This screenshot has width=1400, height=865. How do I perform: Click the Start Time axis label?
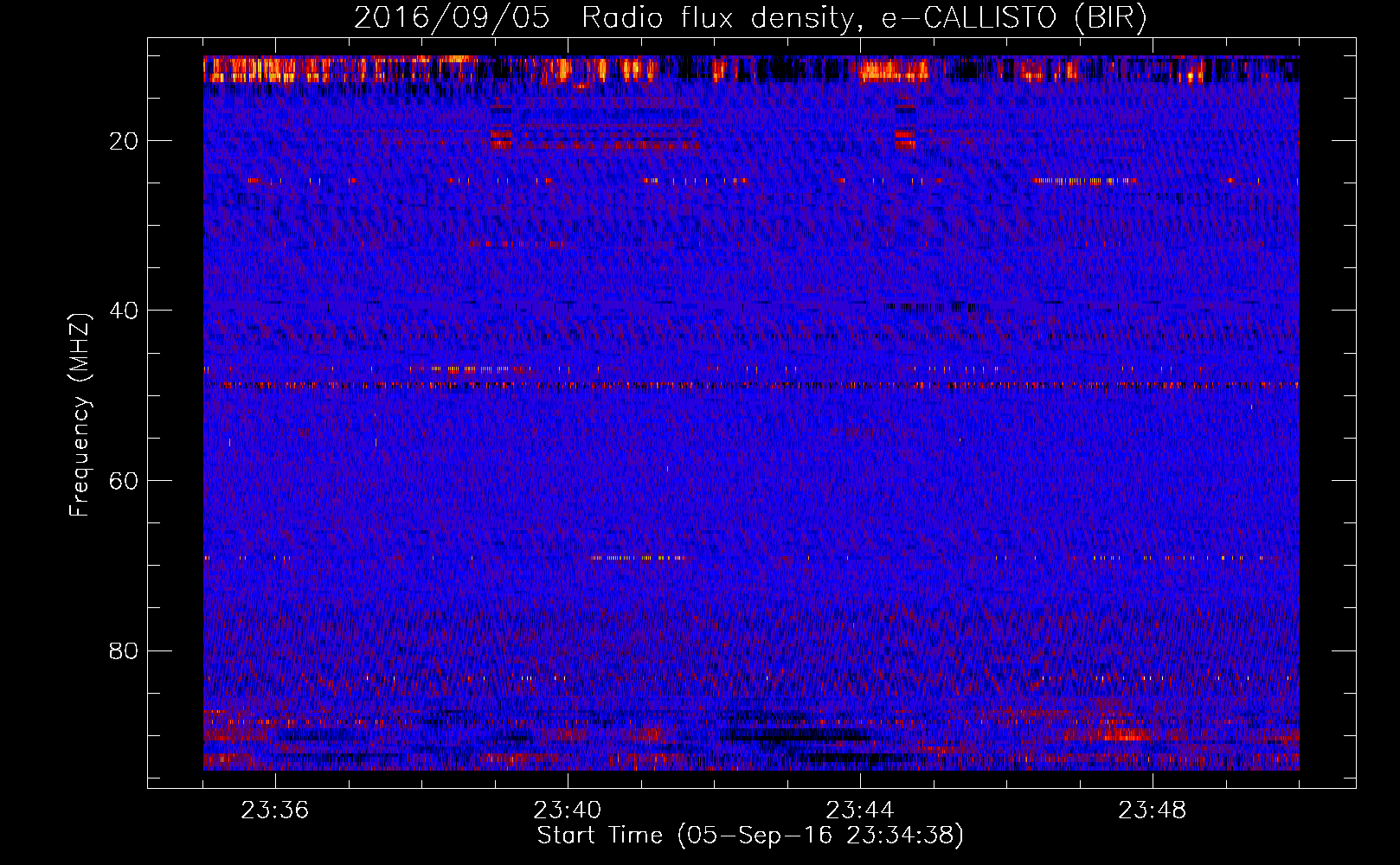[750, 836]
